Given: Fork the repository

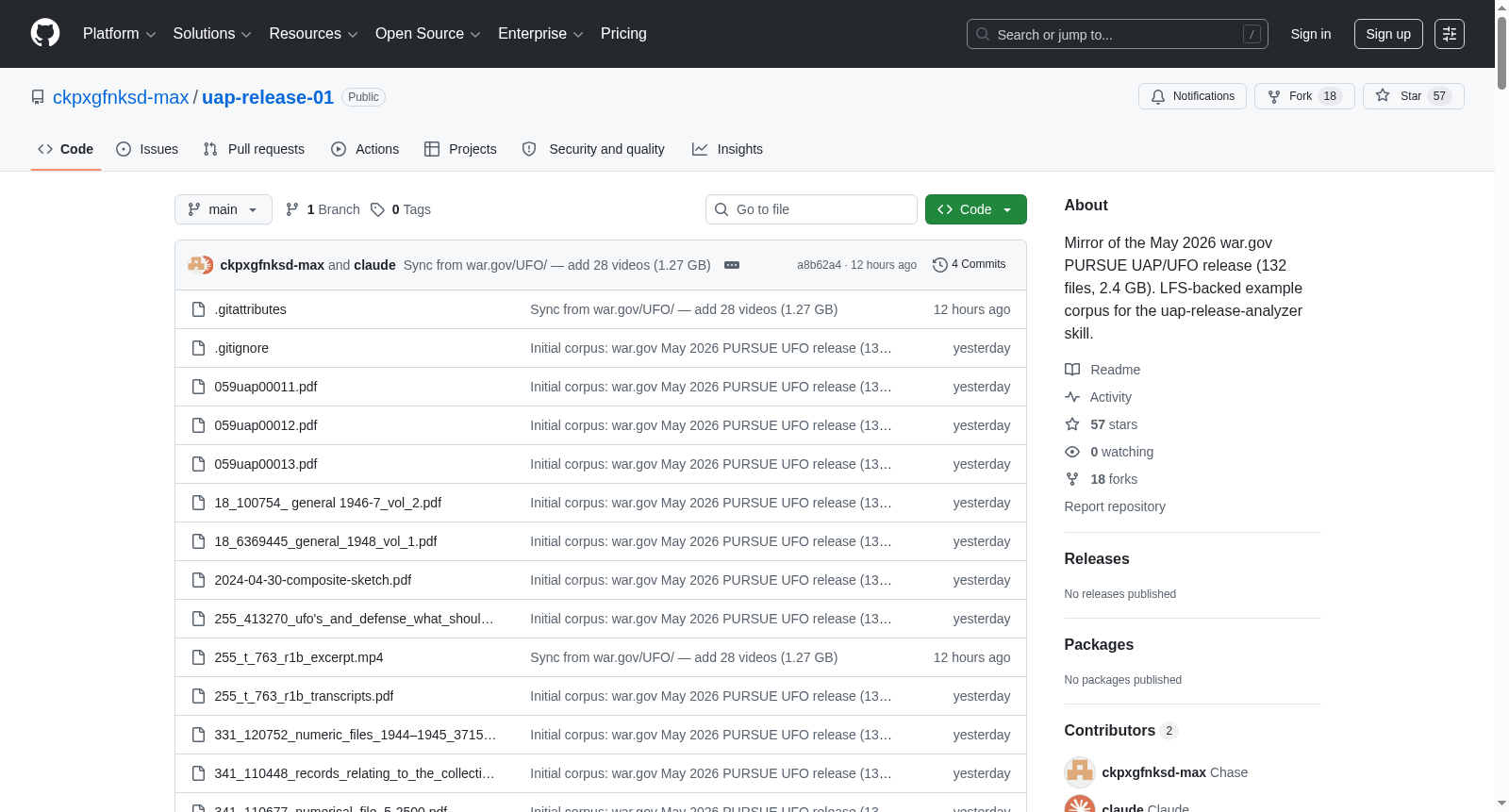Looking at the screenshot, I should (1304, 96).
